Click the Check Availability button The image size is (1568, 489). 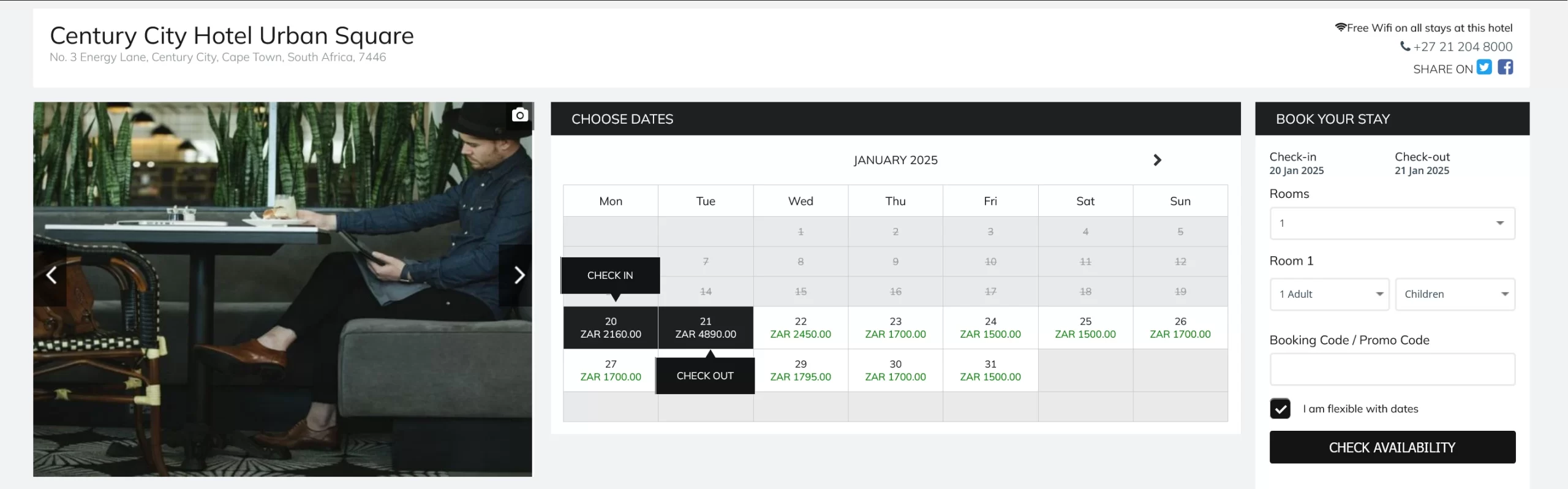(1392, 447)
